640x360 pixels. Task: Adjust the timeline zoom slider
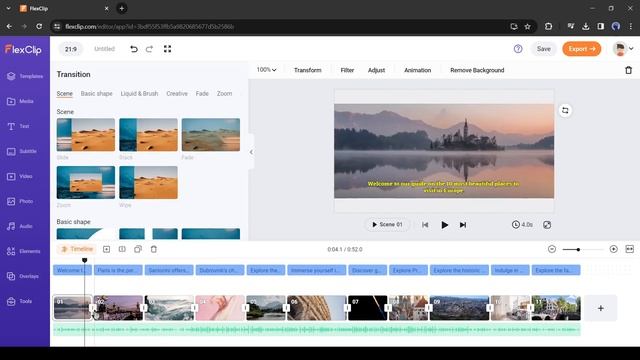578,249
